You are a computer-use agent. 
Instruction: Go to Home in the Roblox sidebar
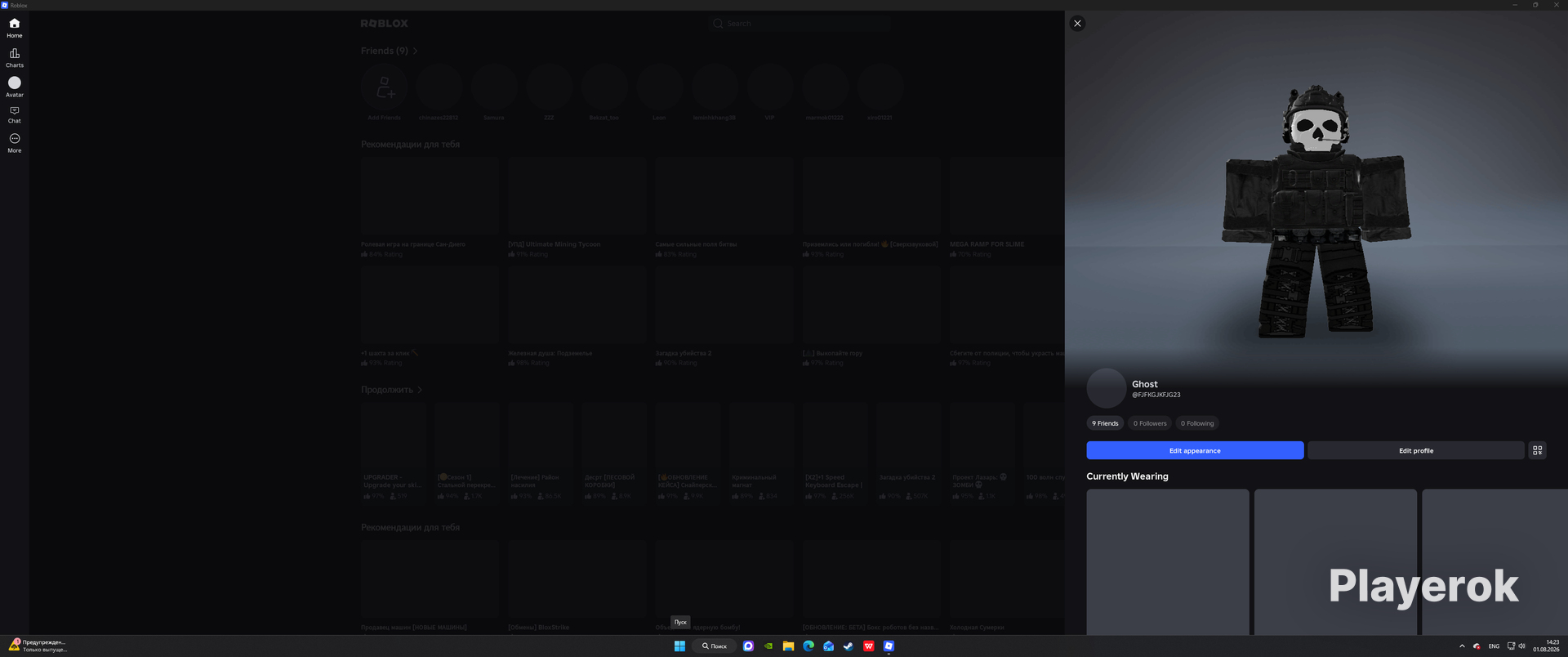click(x=15, y=28)
